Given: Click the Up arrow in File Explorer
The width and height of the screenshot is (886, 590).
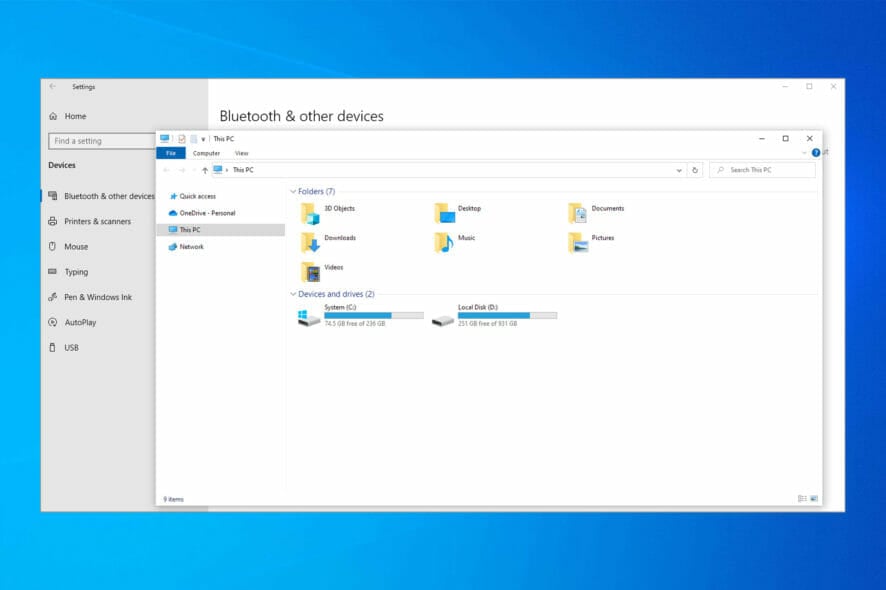Looking at the screenshot, I should [x=205, y=170].
